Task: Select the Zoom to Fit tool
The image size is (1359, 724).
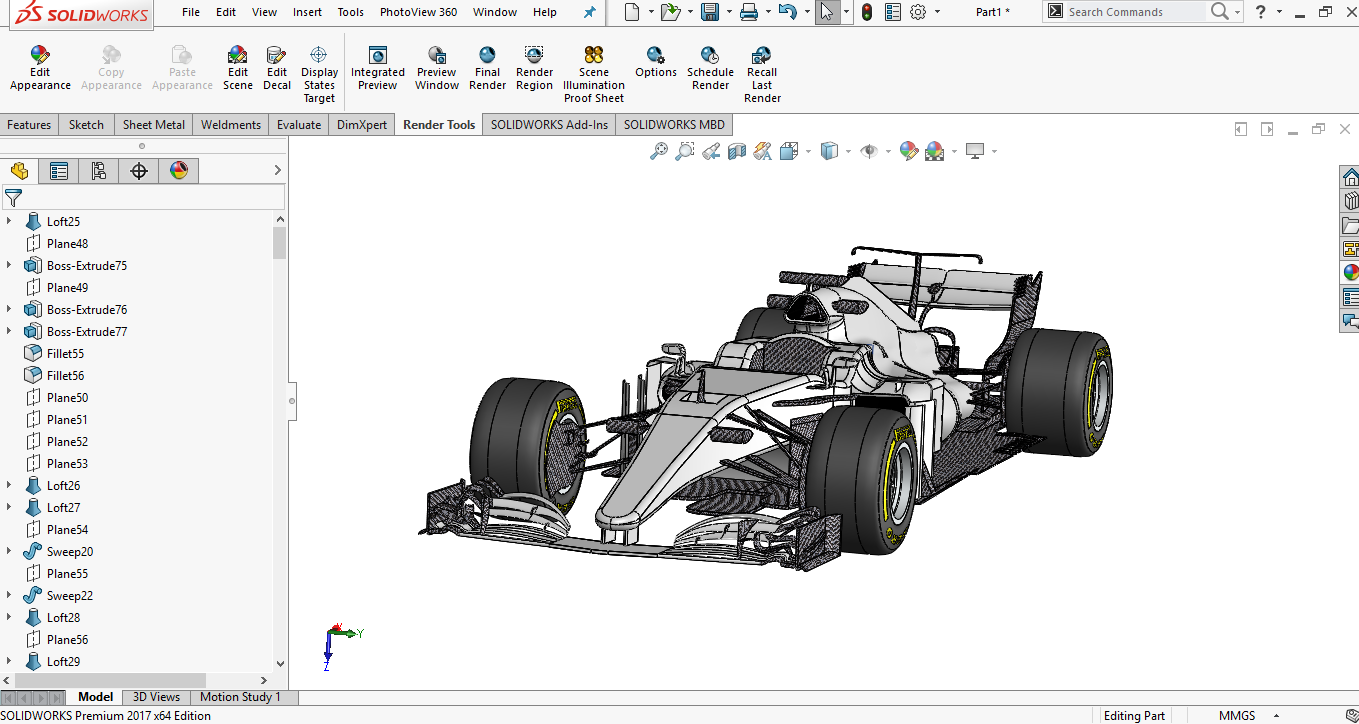Action: pos(657,150)
